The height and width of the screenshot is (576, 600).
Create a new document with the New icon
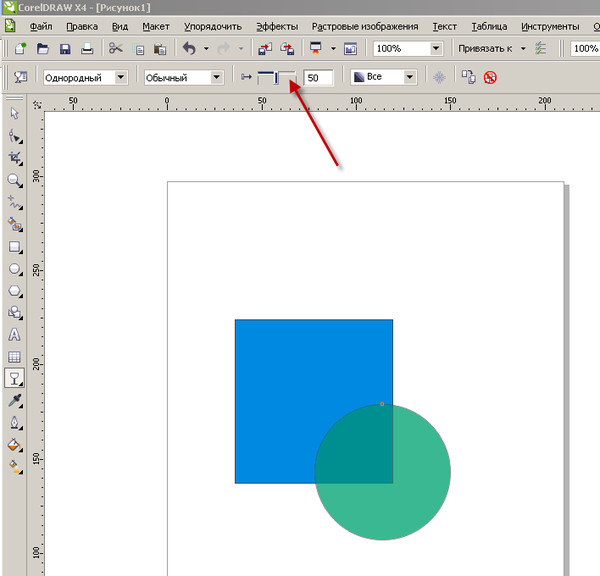[x=20, y=49]
